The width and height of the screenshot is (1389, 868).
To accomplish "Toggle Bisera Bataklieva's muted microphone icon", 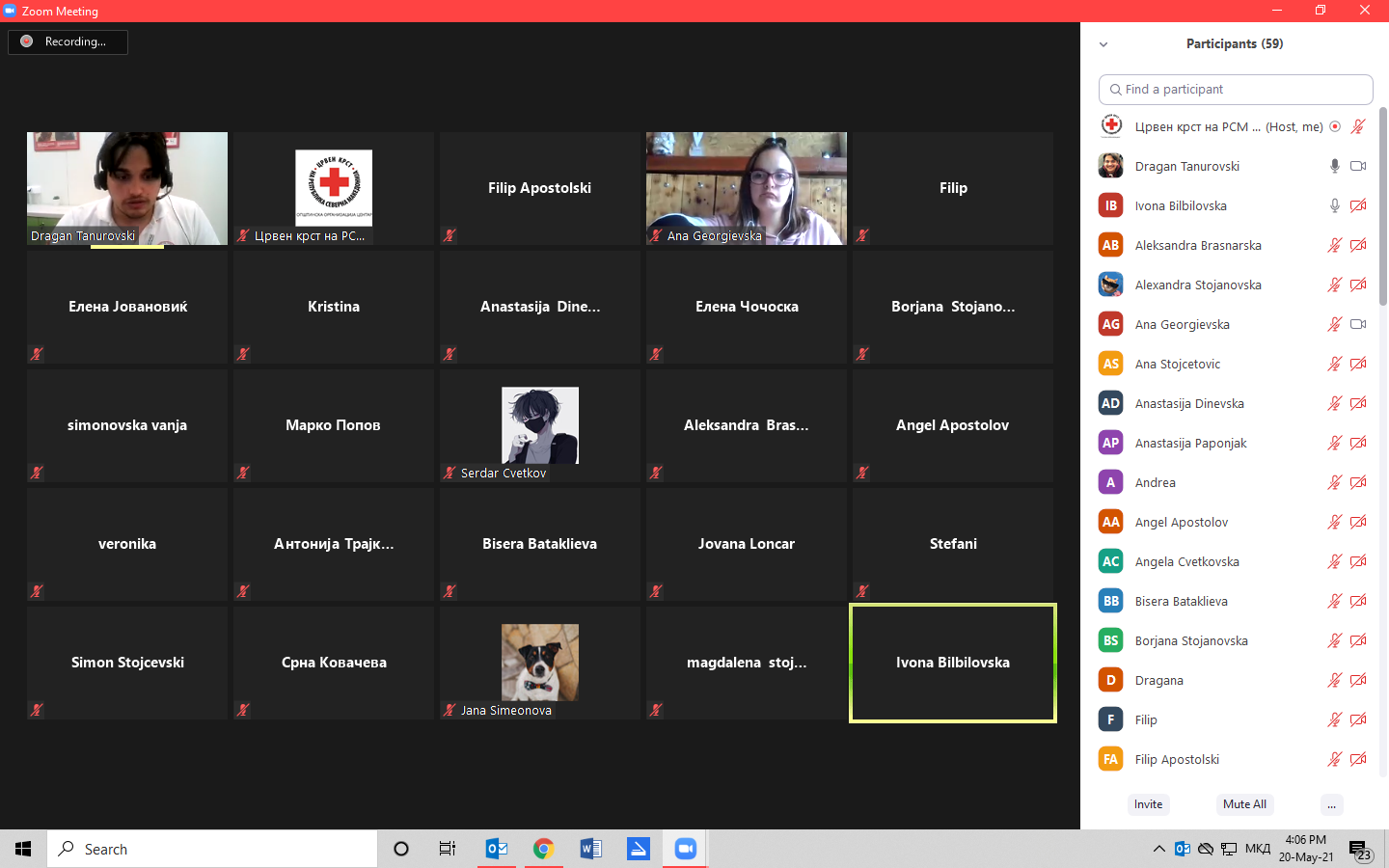I will [1335, 601].
